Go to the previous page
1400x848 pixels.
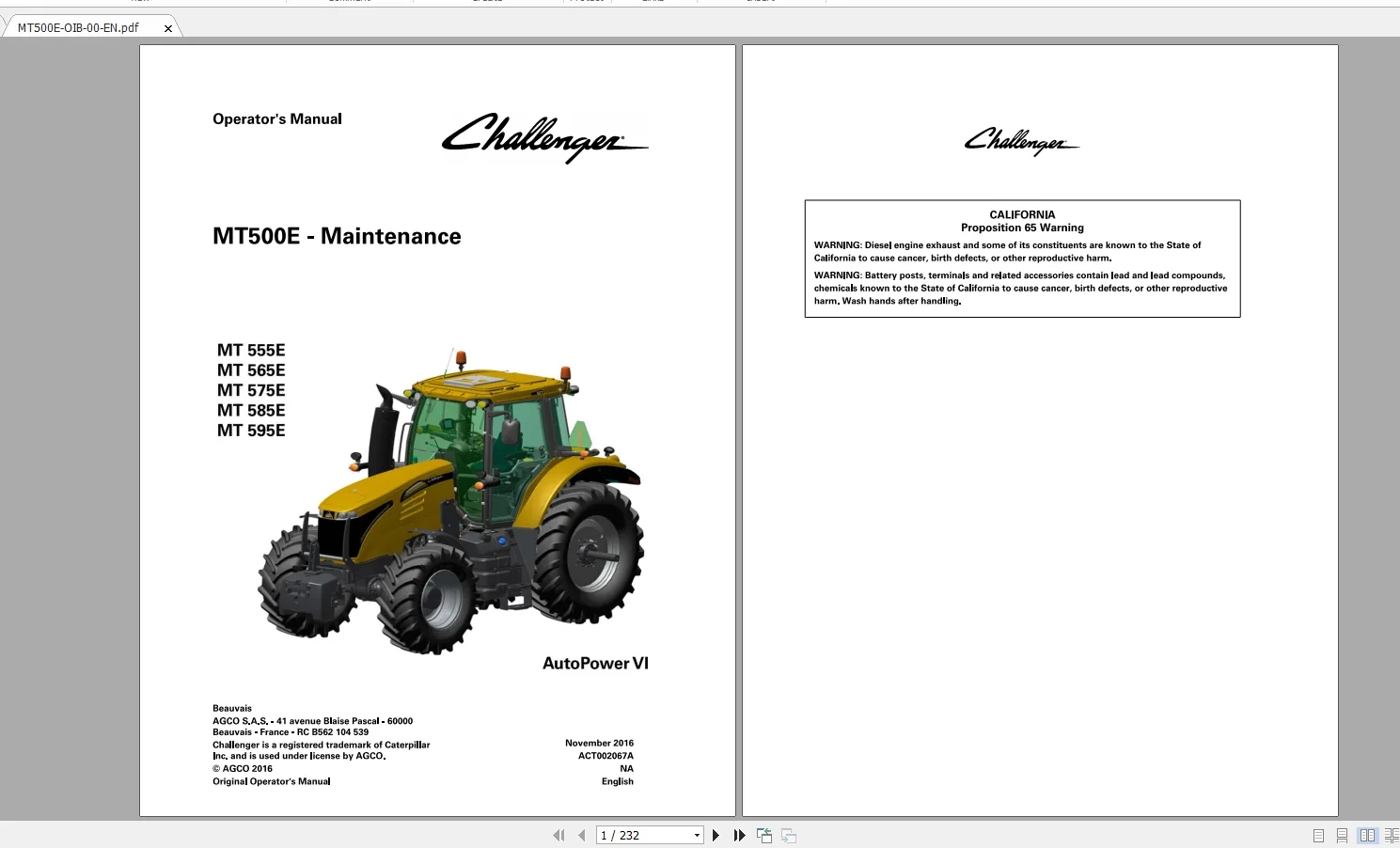point(582,835)
